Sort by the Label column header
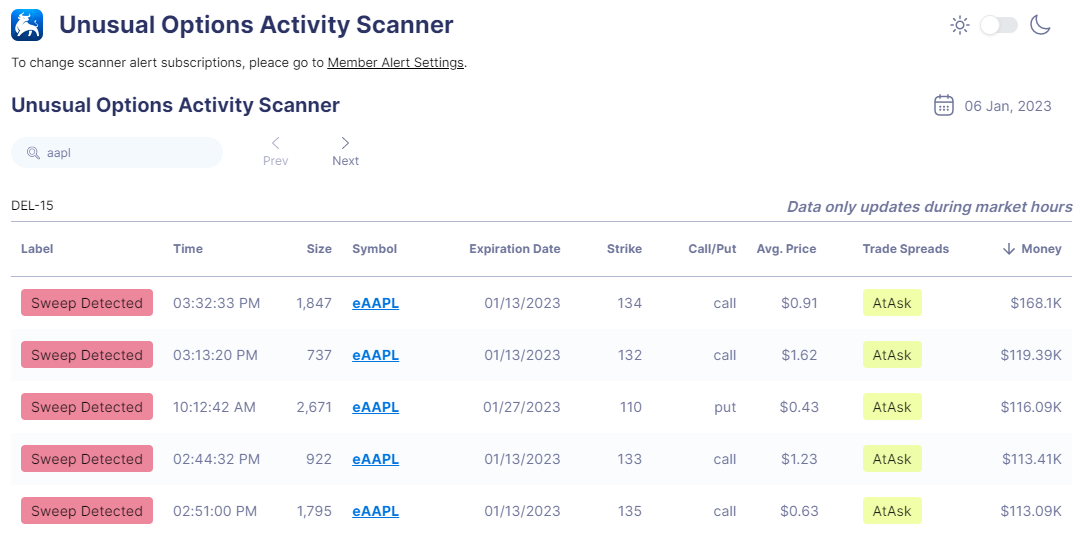The height and width of the screenshot is (537, 1087). [x=37, y=249]
